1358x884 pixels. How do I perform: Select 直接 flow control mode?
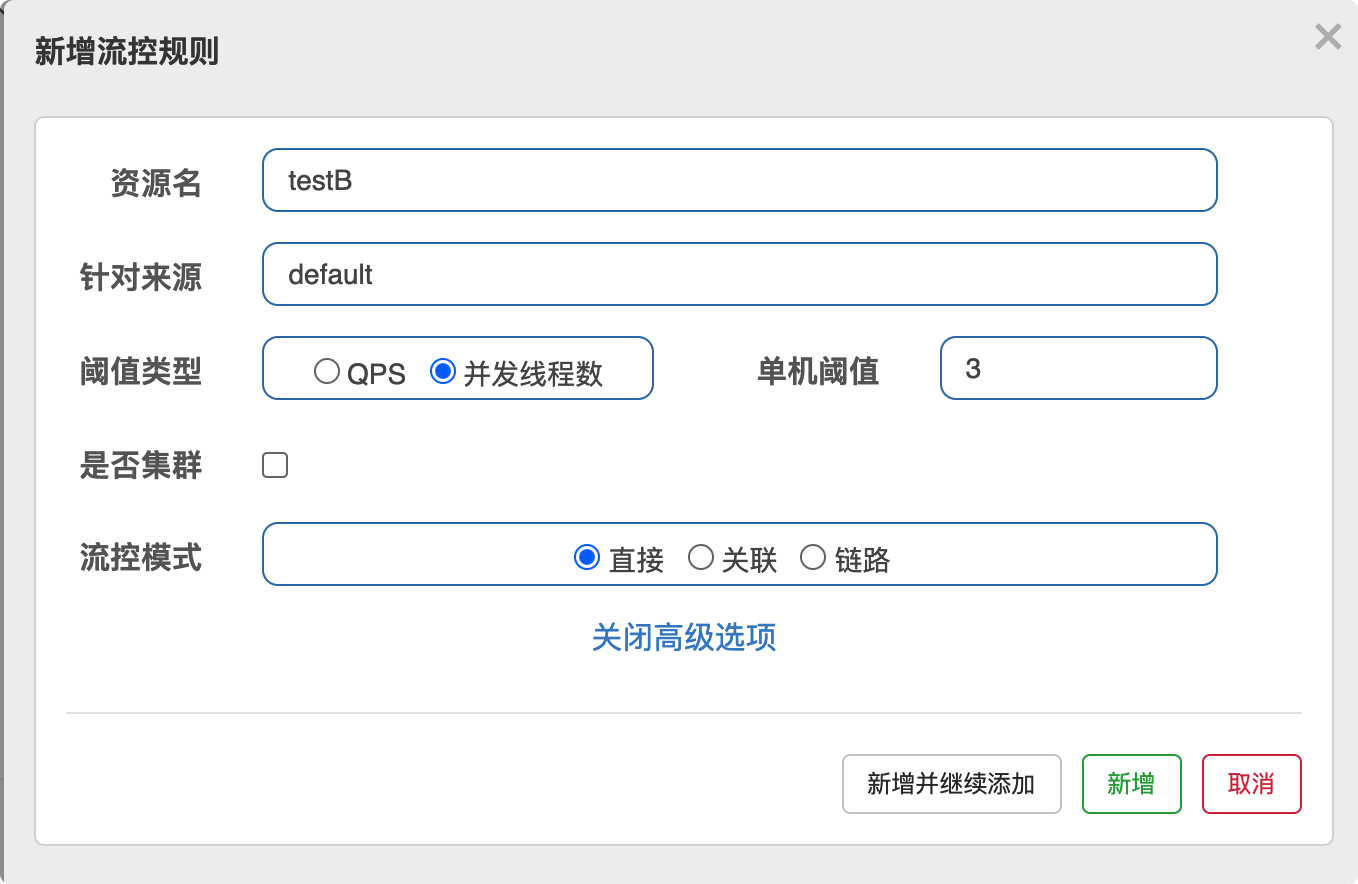[x=587, y=557]
